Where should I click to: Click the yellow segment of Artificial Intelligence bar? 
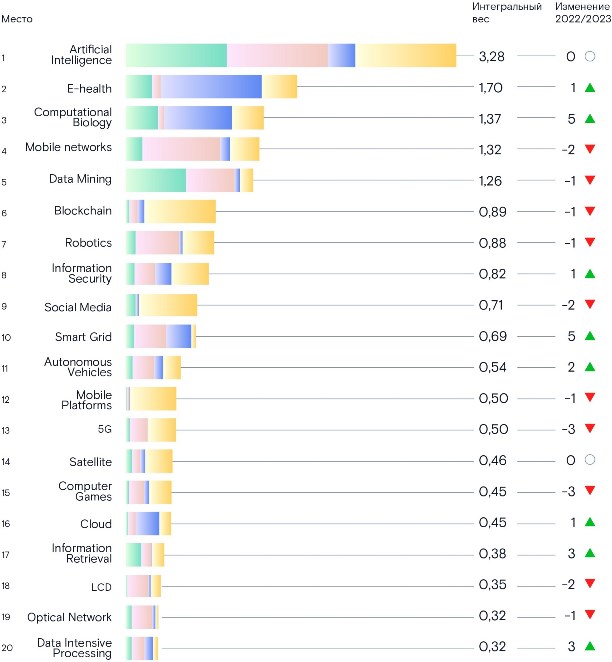pos(406,55)
